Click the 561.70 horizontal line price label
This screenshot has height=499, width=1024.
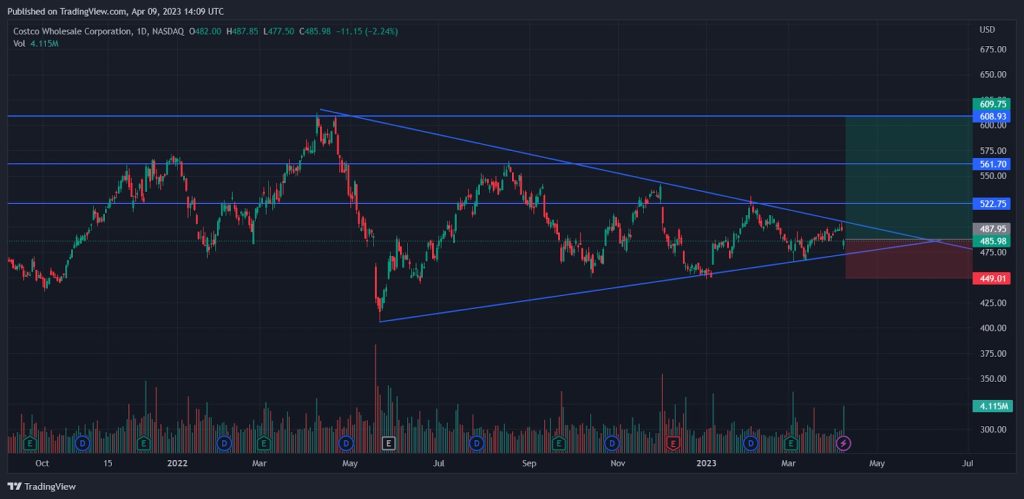pos(991,164)
